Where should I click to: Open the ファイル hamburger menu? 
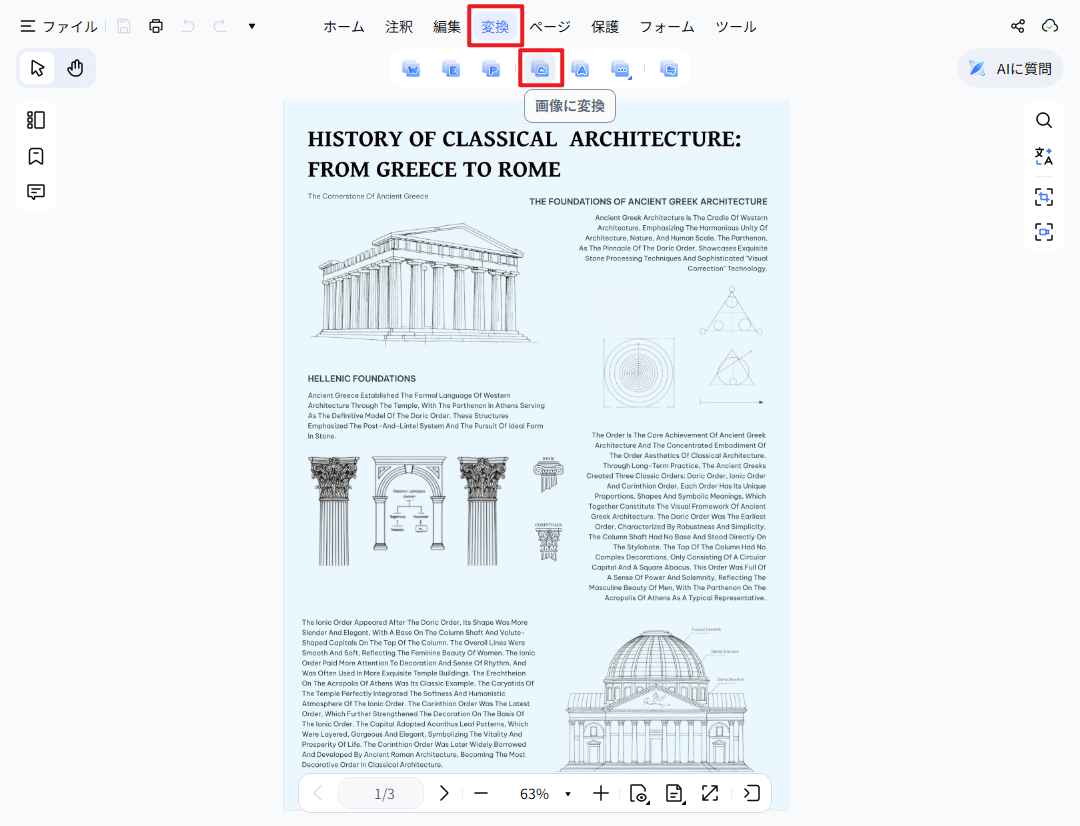tap(59, 26)
